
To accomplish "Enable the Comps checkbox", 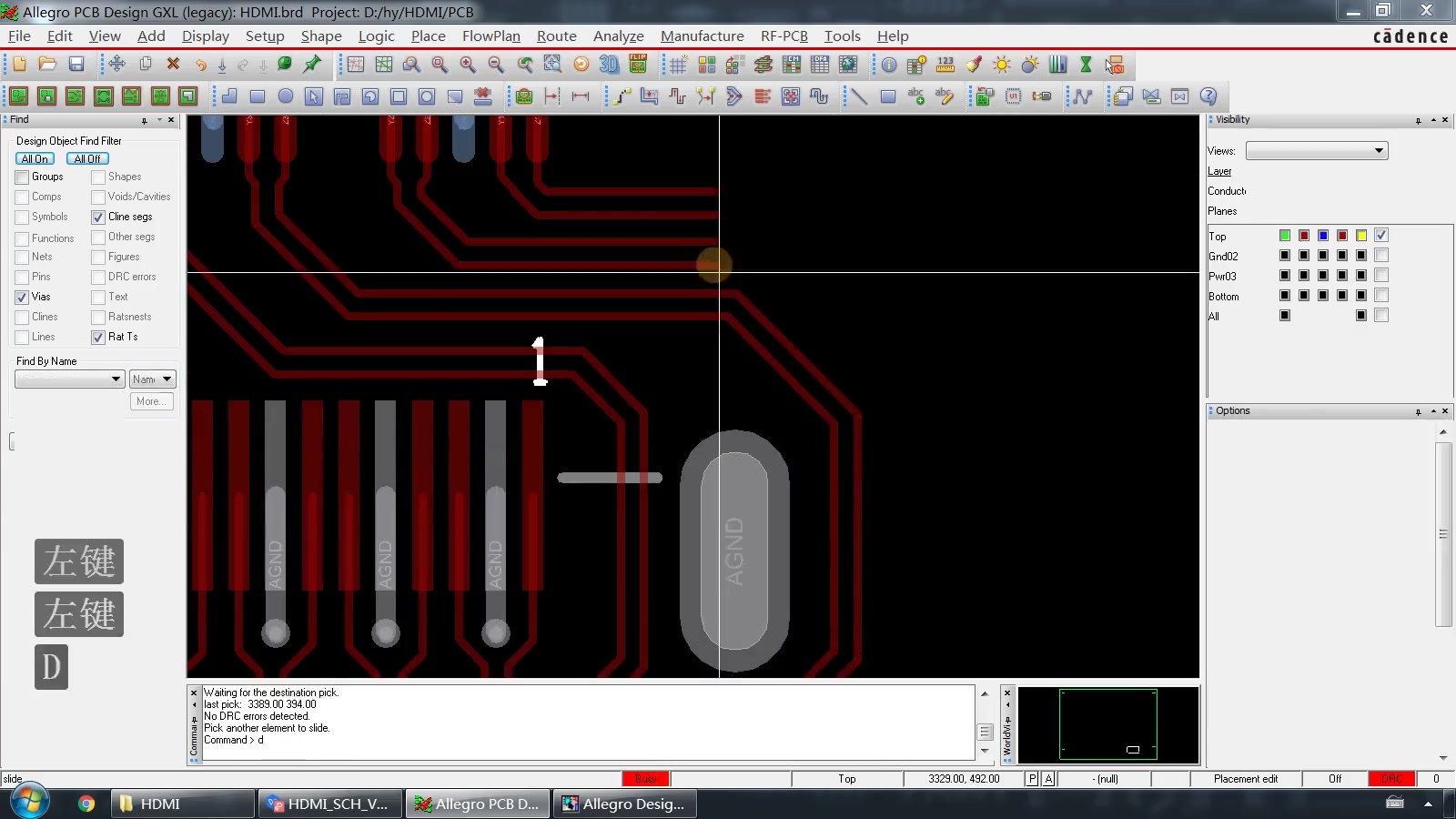I will pos(22,197).
